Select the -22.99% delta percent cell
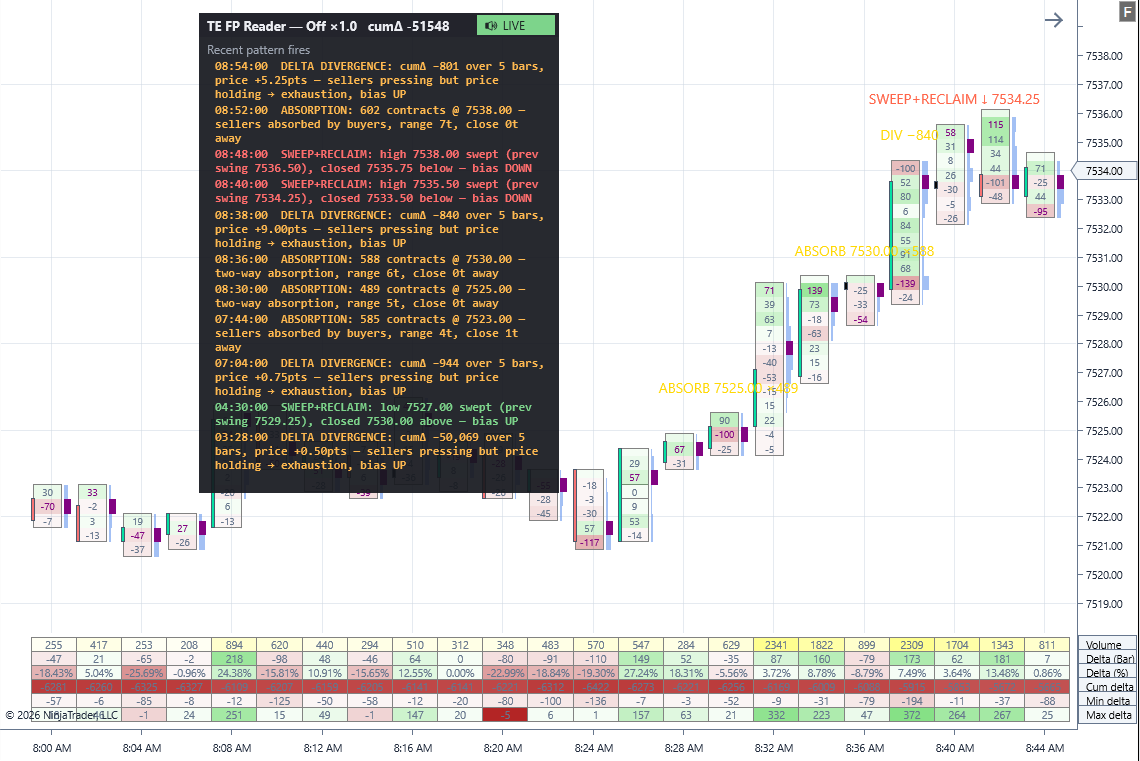1140x761 pixels. pyautogui.click(x=505, y=673)
